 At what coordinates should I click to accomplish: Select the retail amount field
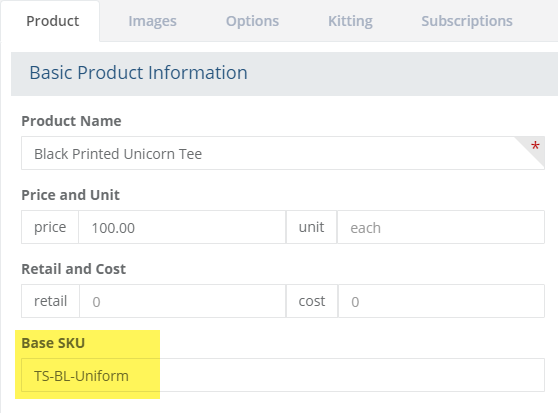point(183,301)
